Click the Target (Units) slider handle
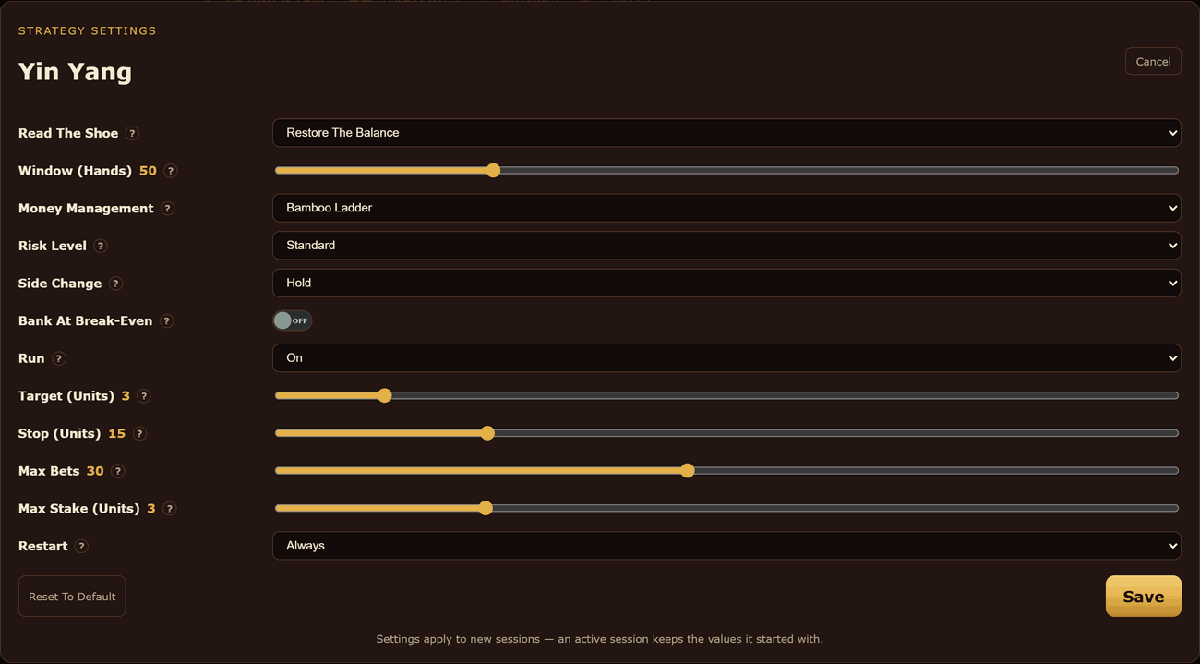Screen dimensions: 1200x664 384,396
